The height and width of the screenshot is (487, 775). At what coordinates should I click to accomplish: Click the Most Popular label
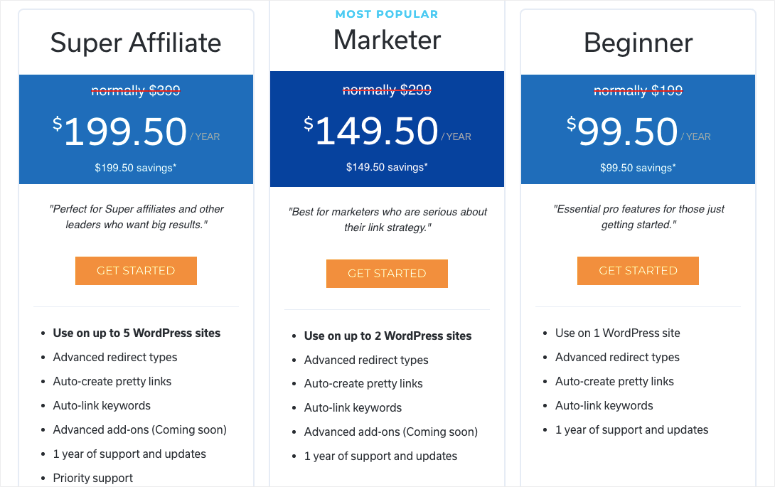[x=387, y=14]
